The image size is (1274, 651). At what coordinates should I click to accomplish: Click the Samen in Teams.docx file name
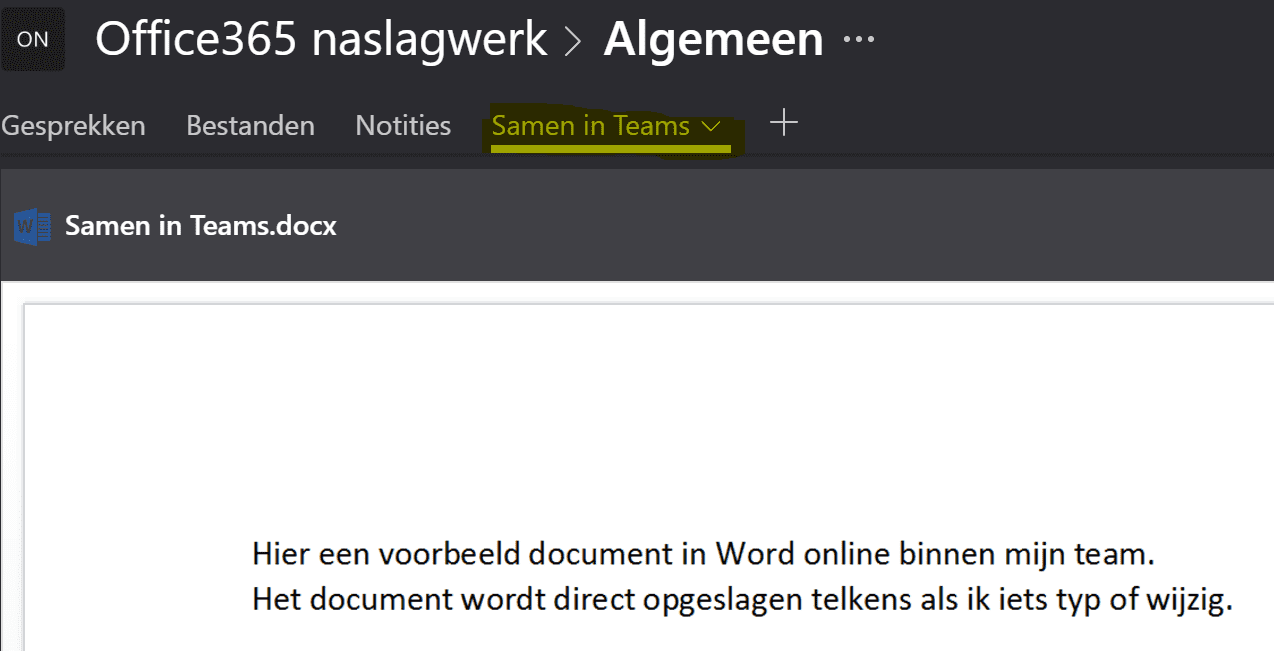tap(200, 226)
